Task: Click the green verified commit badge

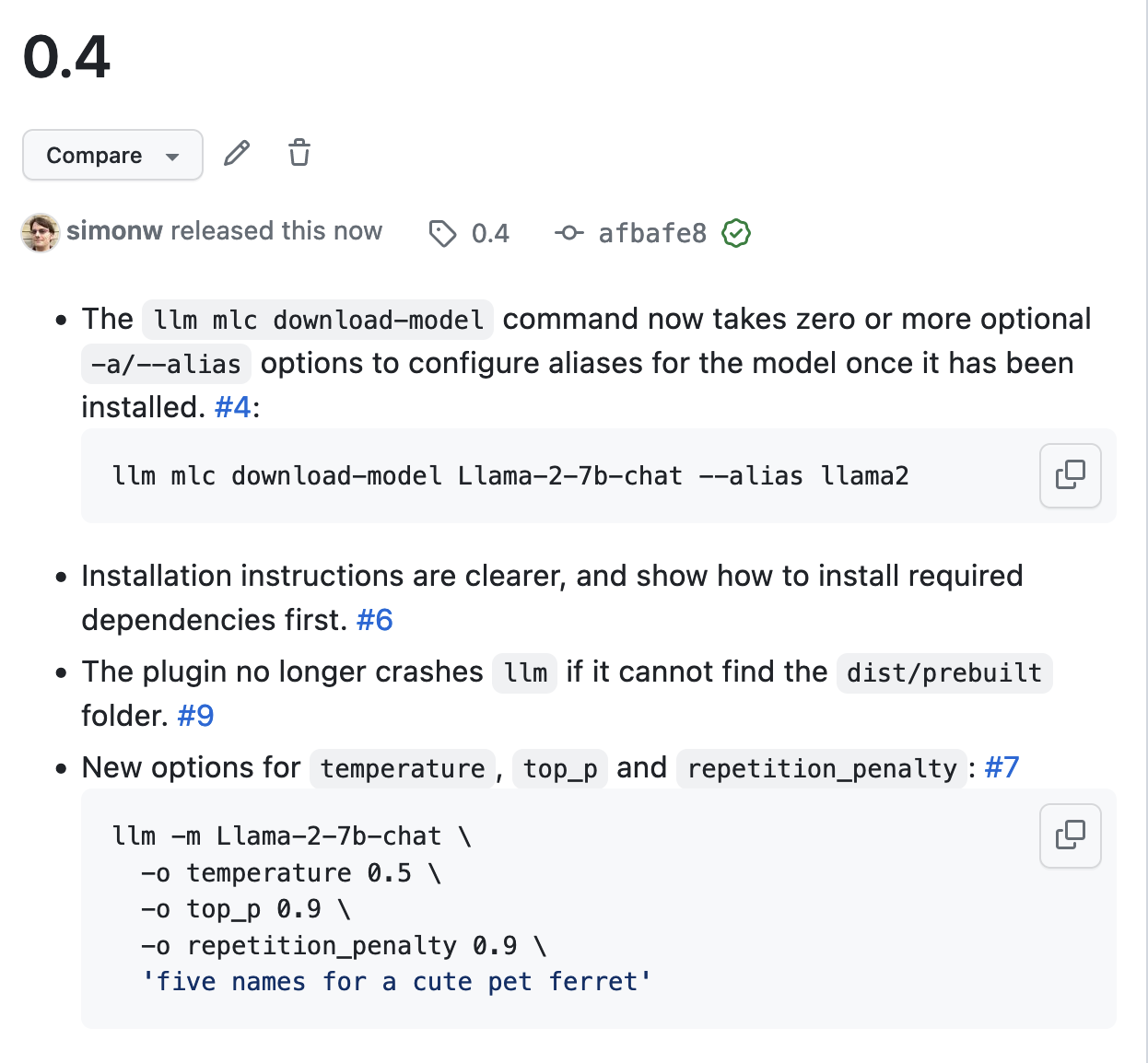Action: click(x=736, y=233)
